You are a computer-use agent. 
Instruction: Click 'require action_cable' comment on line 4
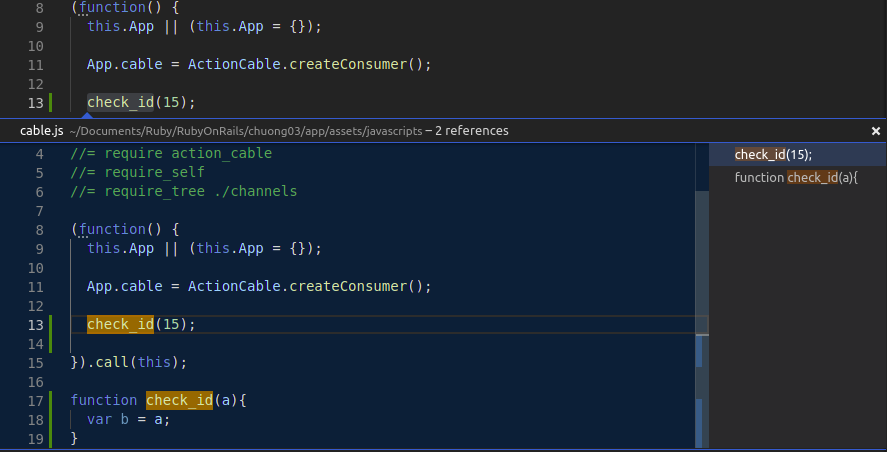tap(171, 154)
